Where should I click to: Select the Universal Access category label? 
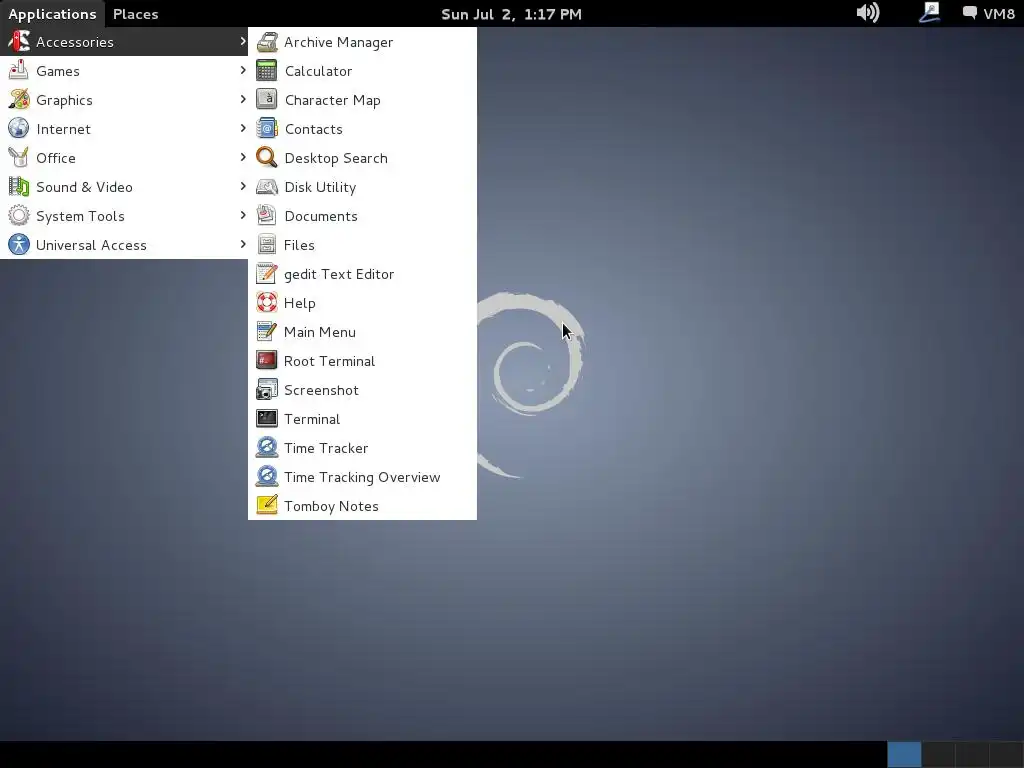pos(91,245)
